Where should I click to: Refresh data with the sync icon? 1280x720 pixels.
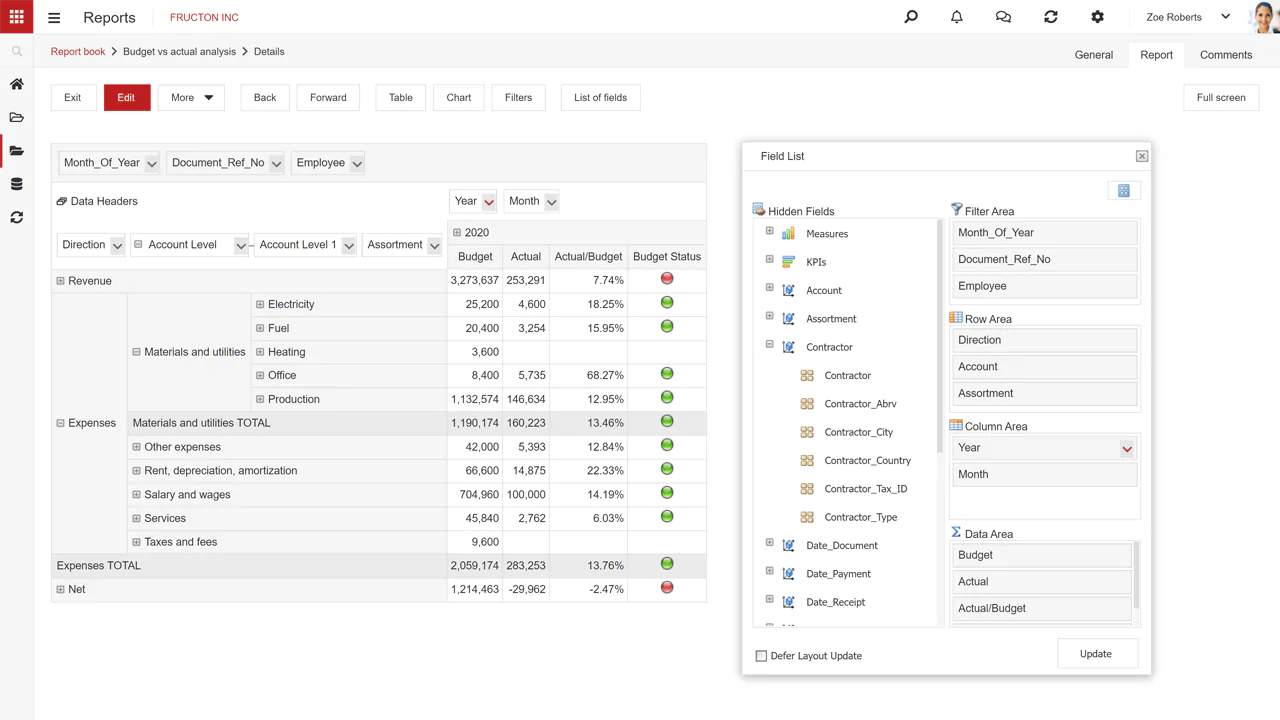[1050, 17]
